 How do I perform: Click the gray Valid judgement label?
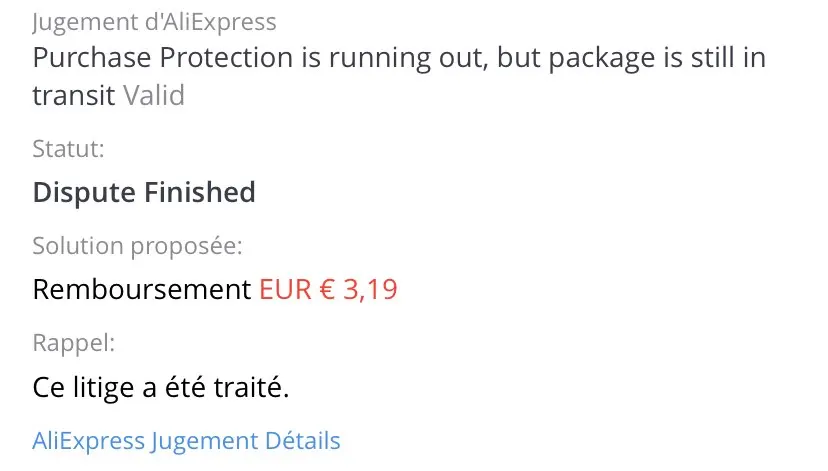coord(154,96)
